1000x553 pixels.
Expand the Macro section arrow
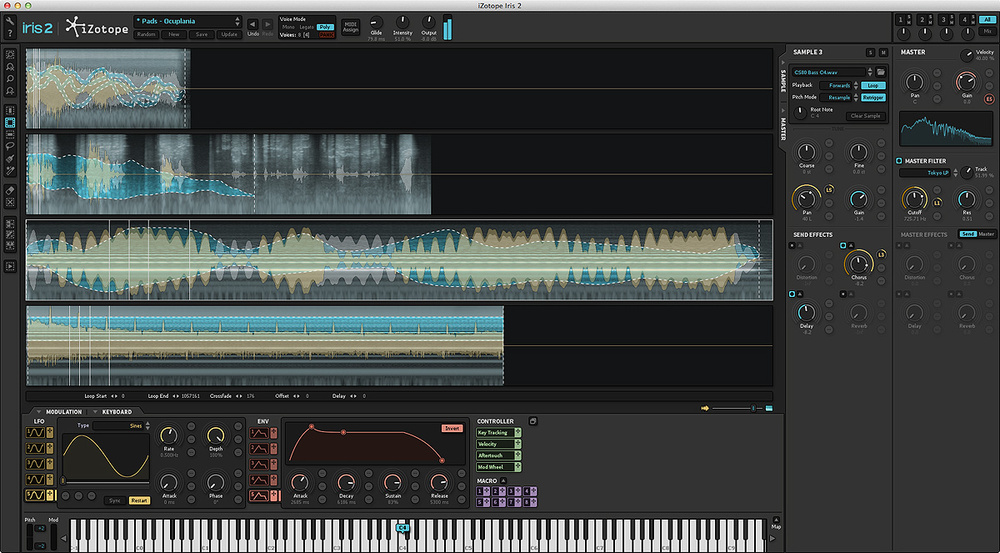click(503, 481)
